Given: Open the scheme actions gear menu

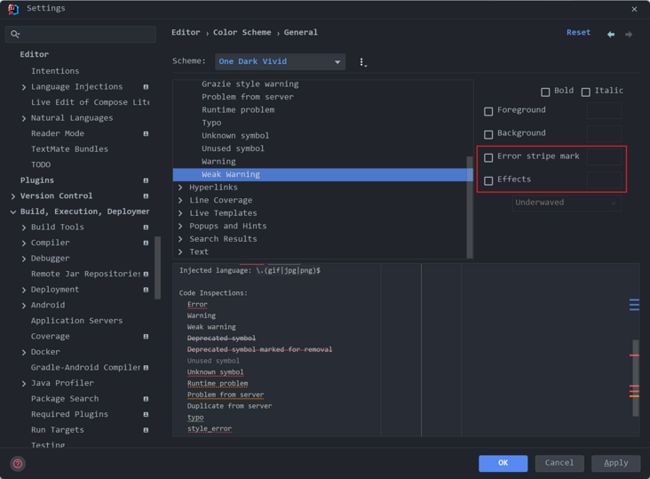Looking at the screenshot, I should click(x=363, y=62).
